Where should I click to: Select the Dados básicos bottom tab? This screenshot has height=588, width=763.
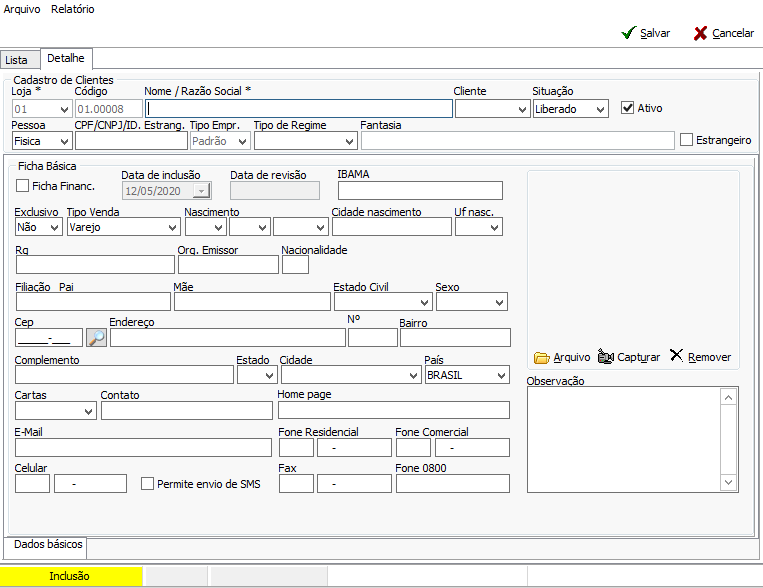click(x=48, y=544)
